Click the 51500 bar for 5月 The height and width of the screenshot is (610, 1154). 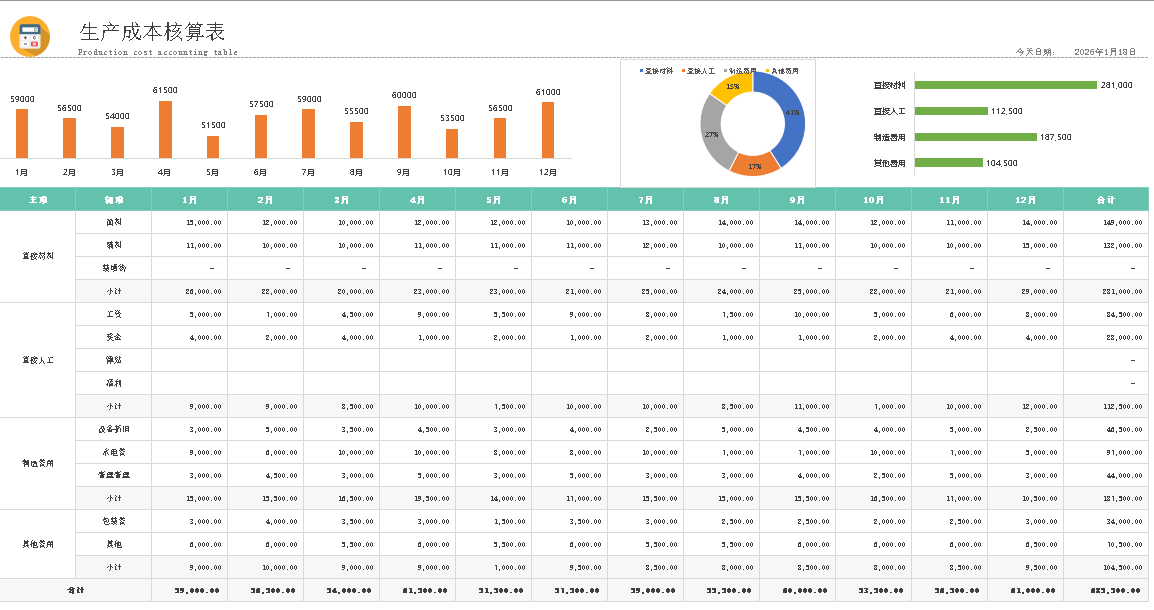pos(213,147)
